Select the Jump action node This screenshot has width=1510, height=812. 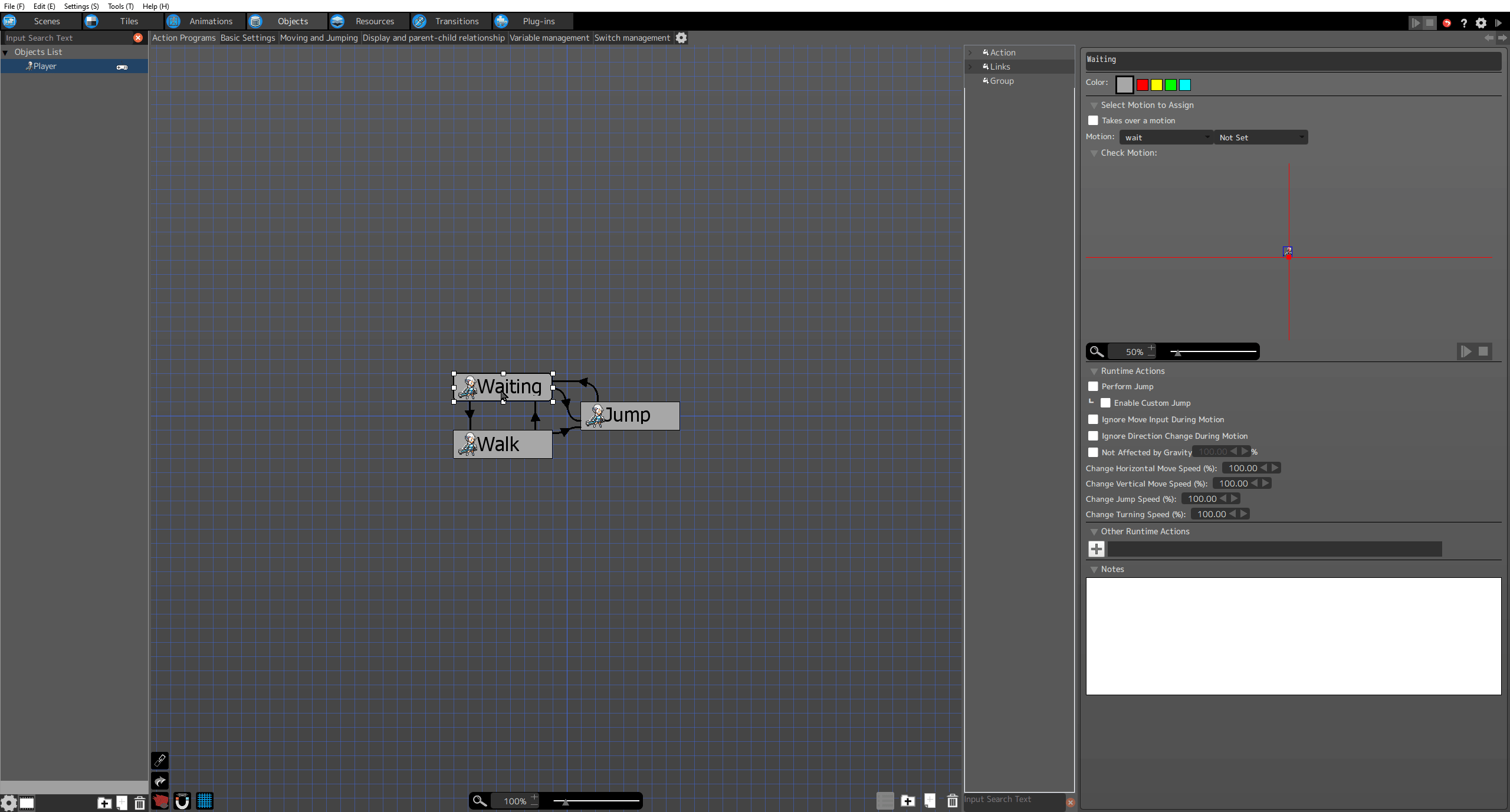pos(630,416)
